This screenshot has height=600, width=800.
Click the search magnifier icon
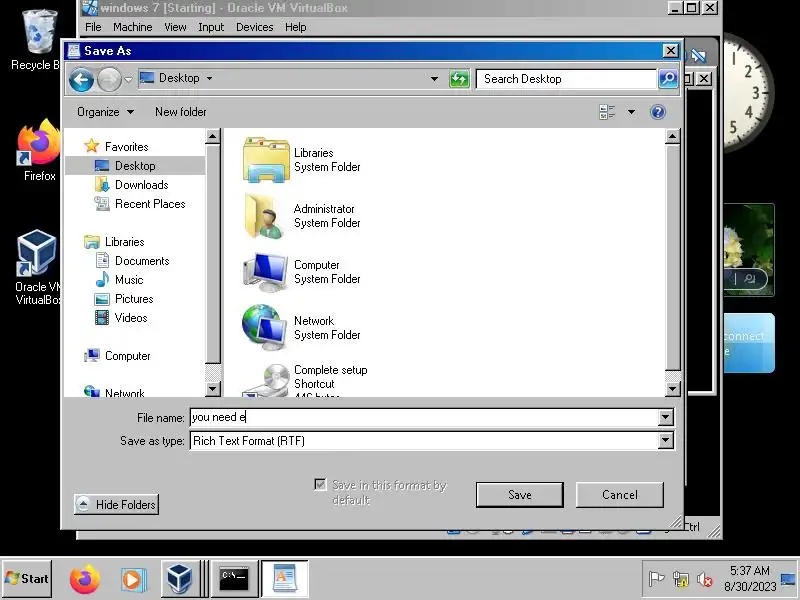[668, 79]
